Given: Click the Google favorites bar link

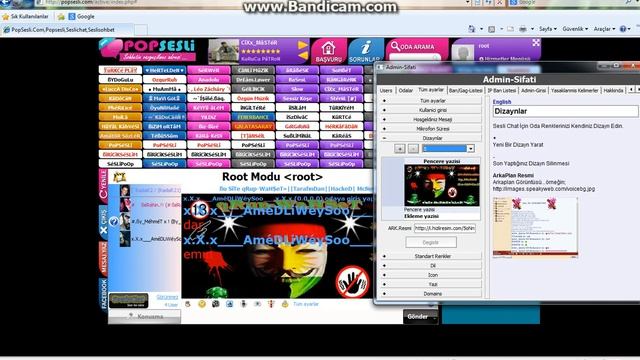Looking at the screenshot, I should click(x=82, y=17).
